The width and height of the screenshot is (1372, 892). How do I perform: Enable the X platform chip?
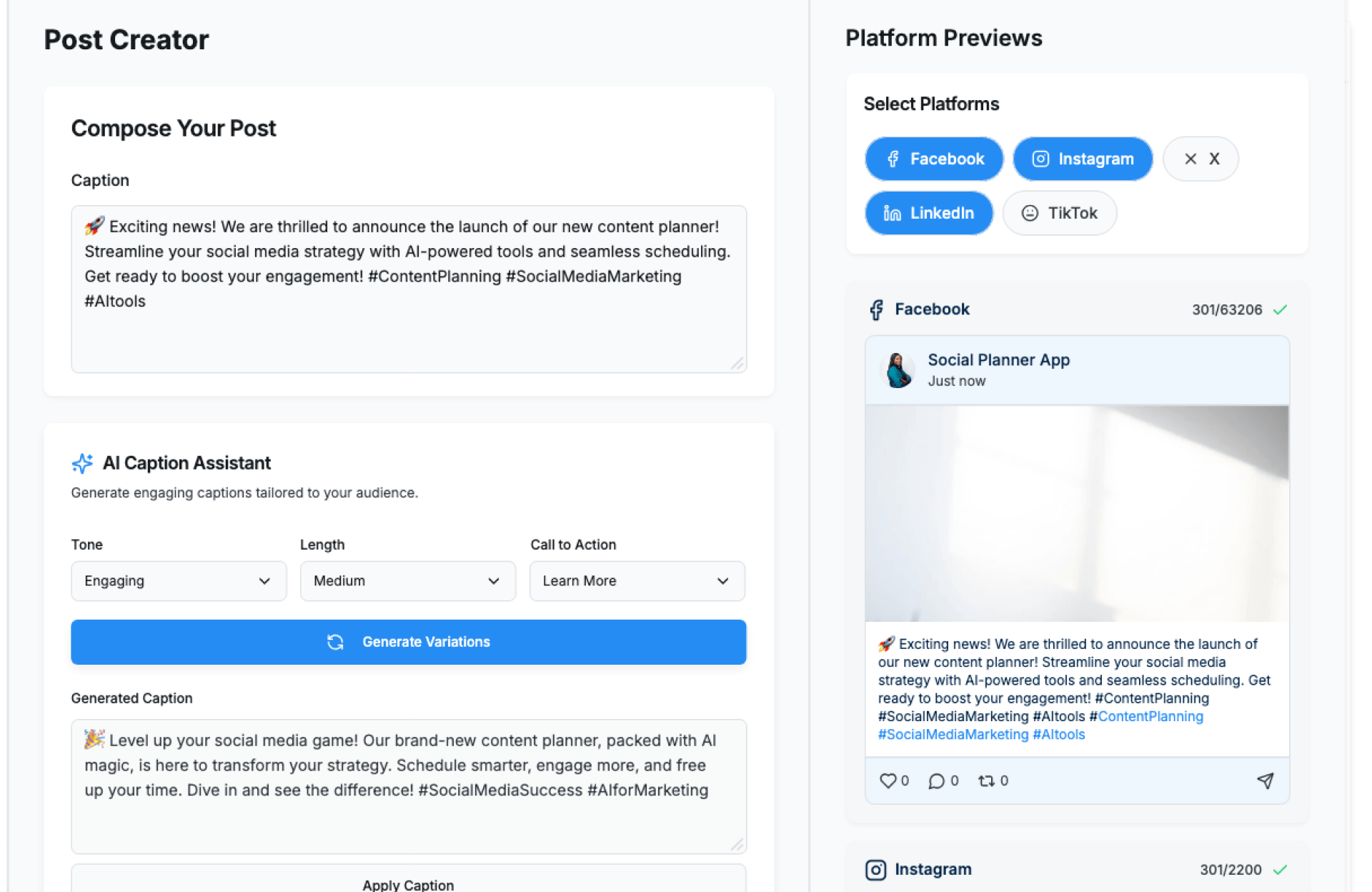[1200, 159]
